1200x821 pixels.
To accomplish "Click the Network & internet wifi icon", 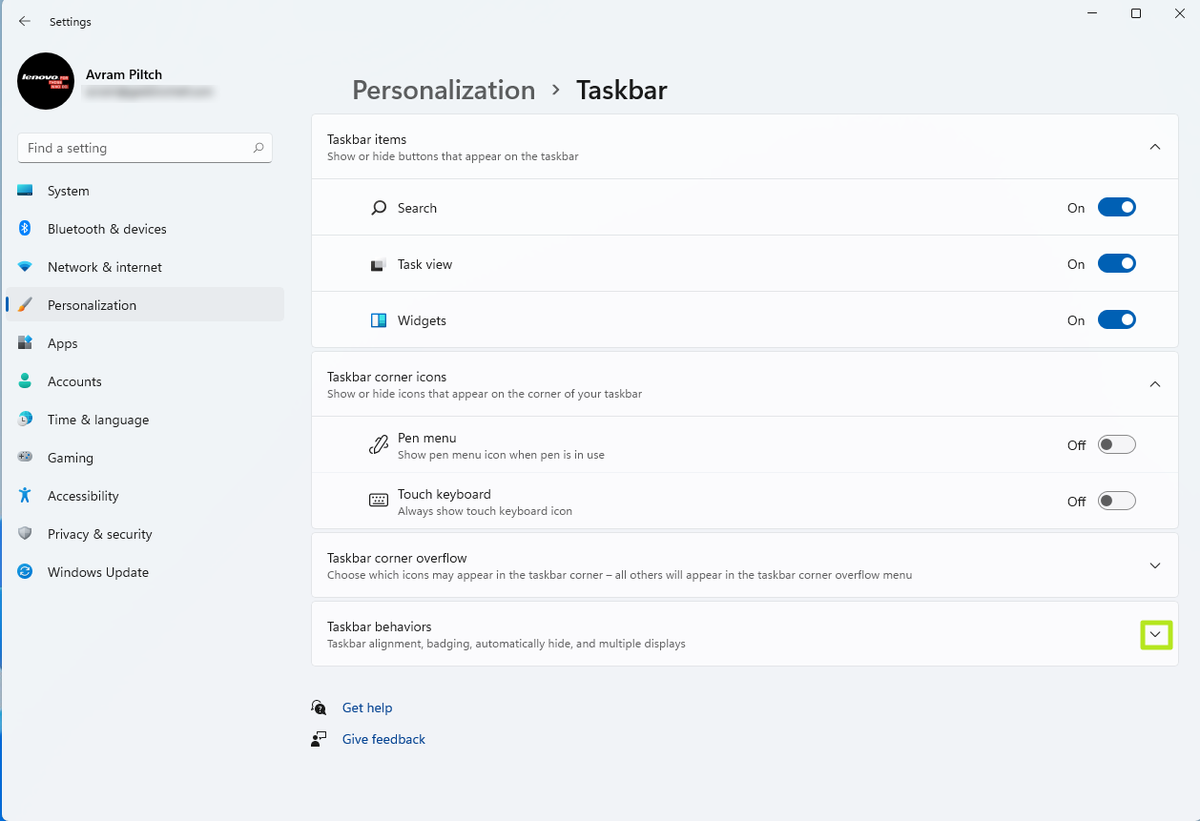I will 26,267.
